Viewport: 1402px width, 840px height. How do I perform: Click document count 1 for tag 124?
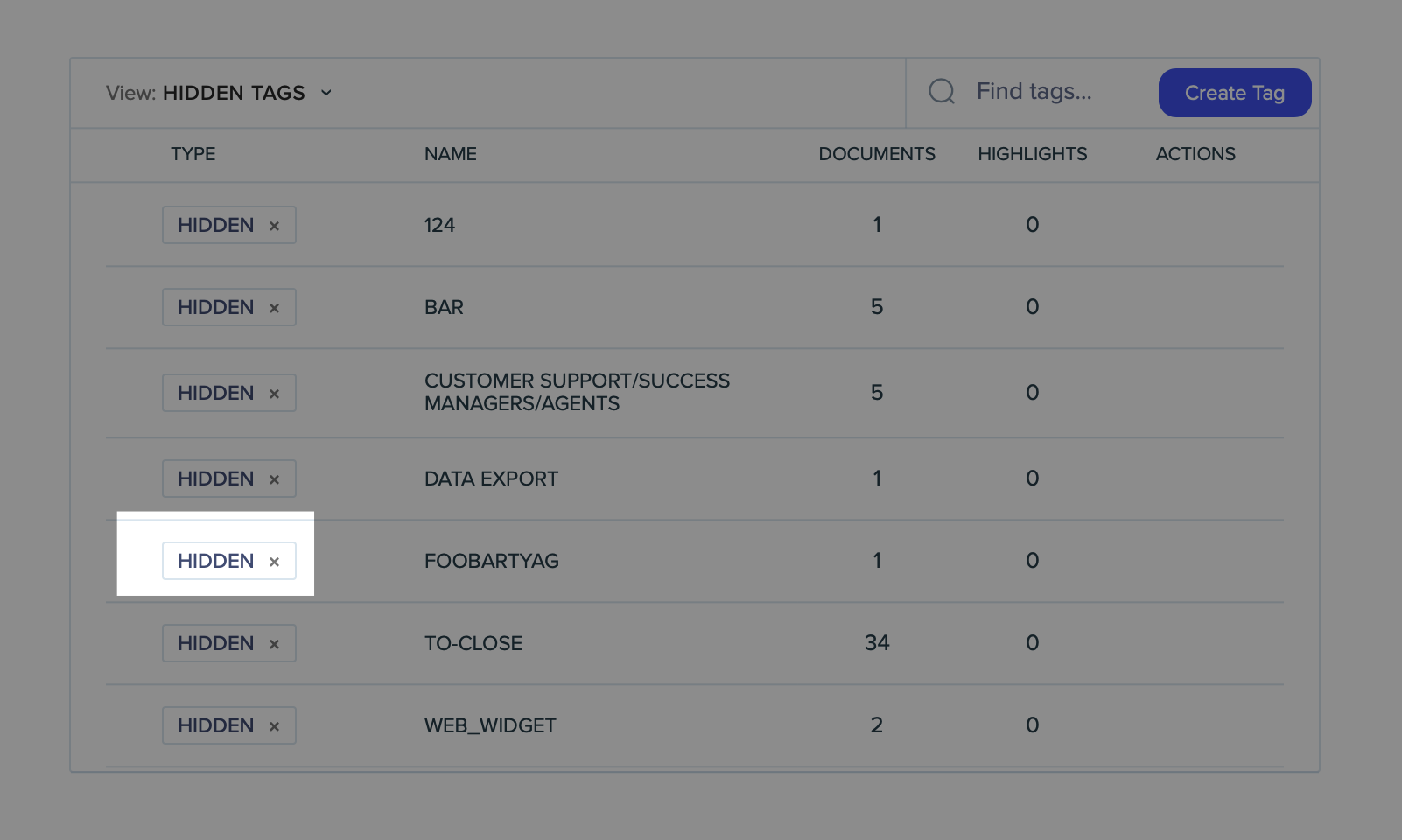click(x=877, y=225)
